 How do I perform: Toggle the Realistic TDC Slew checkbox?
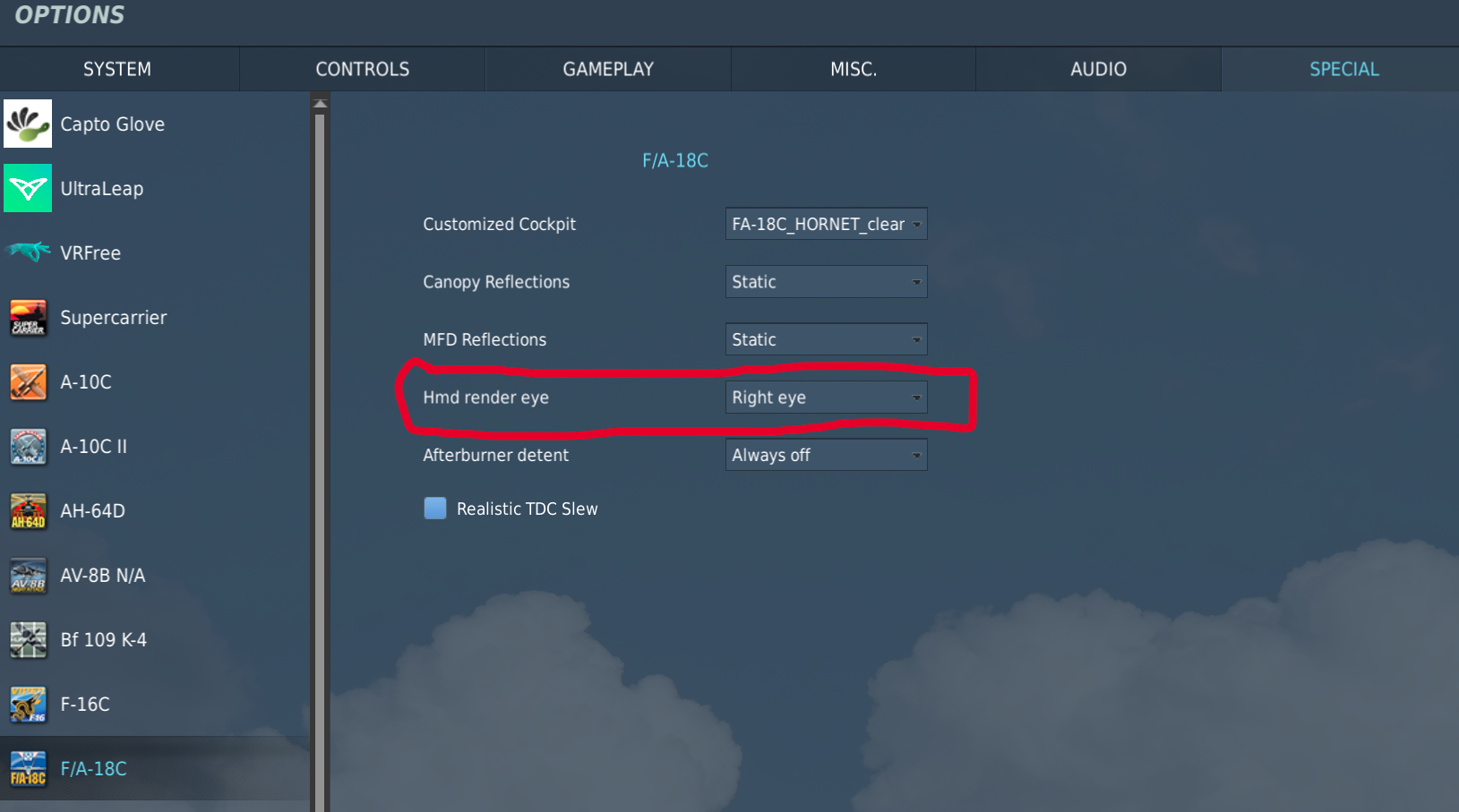coord(435,509)
